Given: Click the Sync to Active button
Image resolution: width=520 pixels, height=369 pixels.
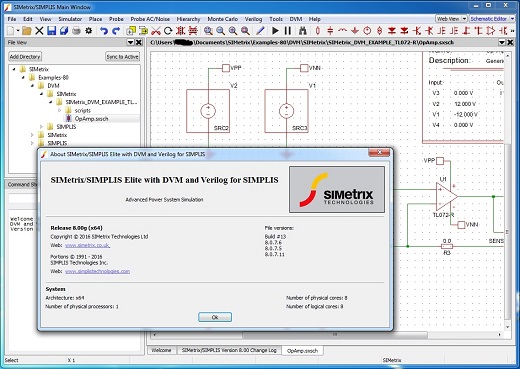Looking at the screenshot, I should pyautogui.click(x=122, y=57).
